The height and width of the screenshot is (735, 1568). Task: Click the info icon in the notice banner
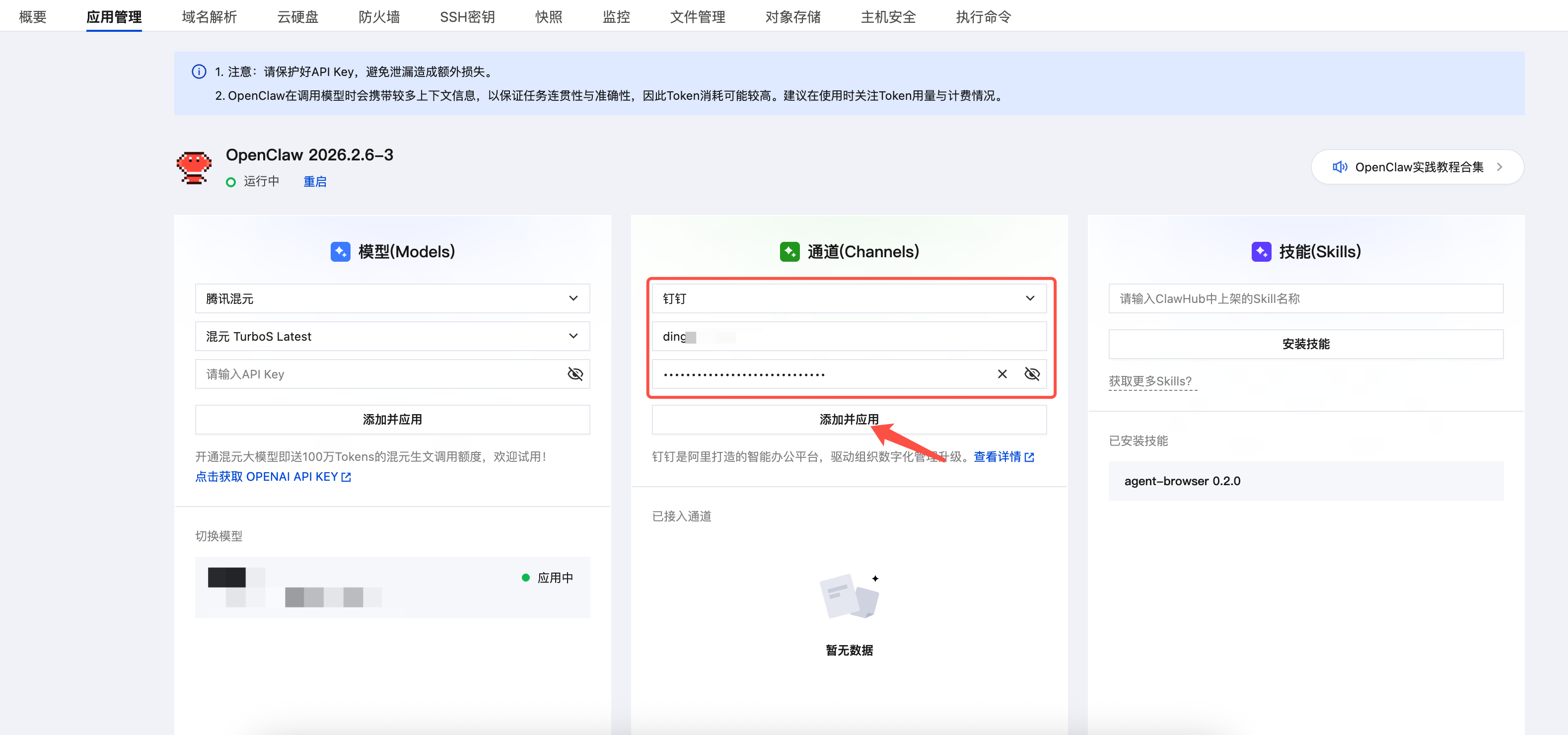pyautogui.click(x=199, y=71)
